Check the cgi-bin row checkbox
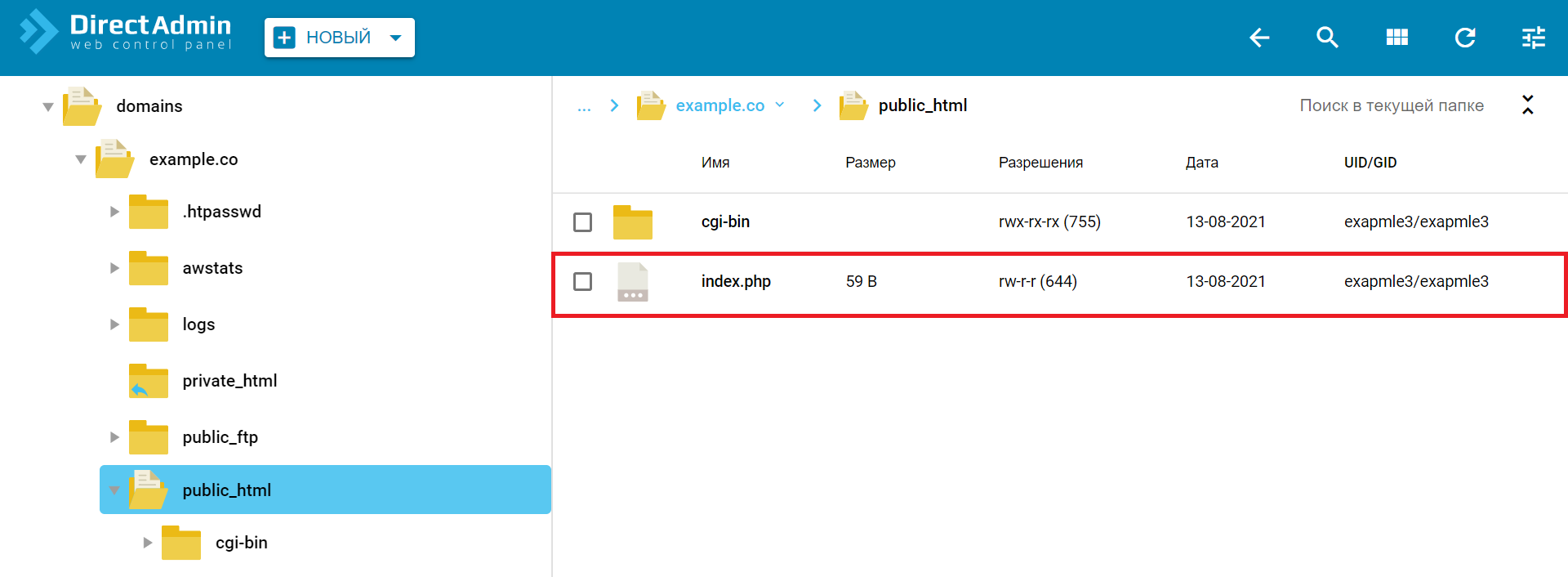The height and width of the screenshot is (577, 1568). 582,222
